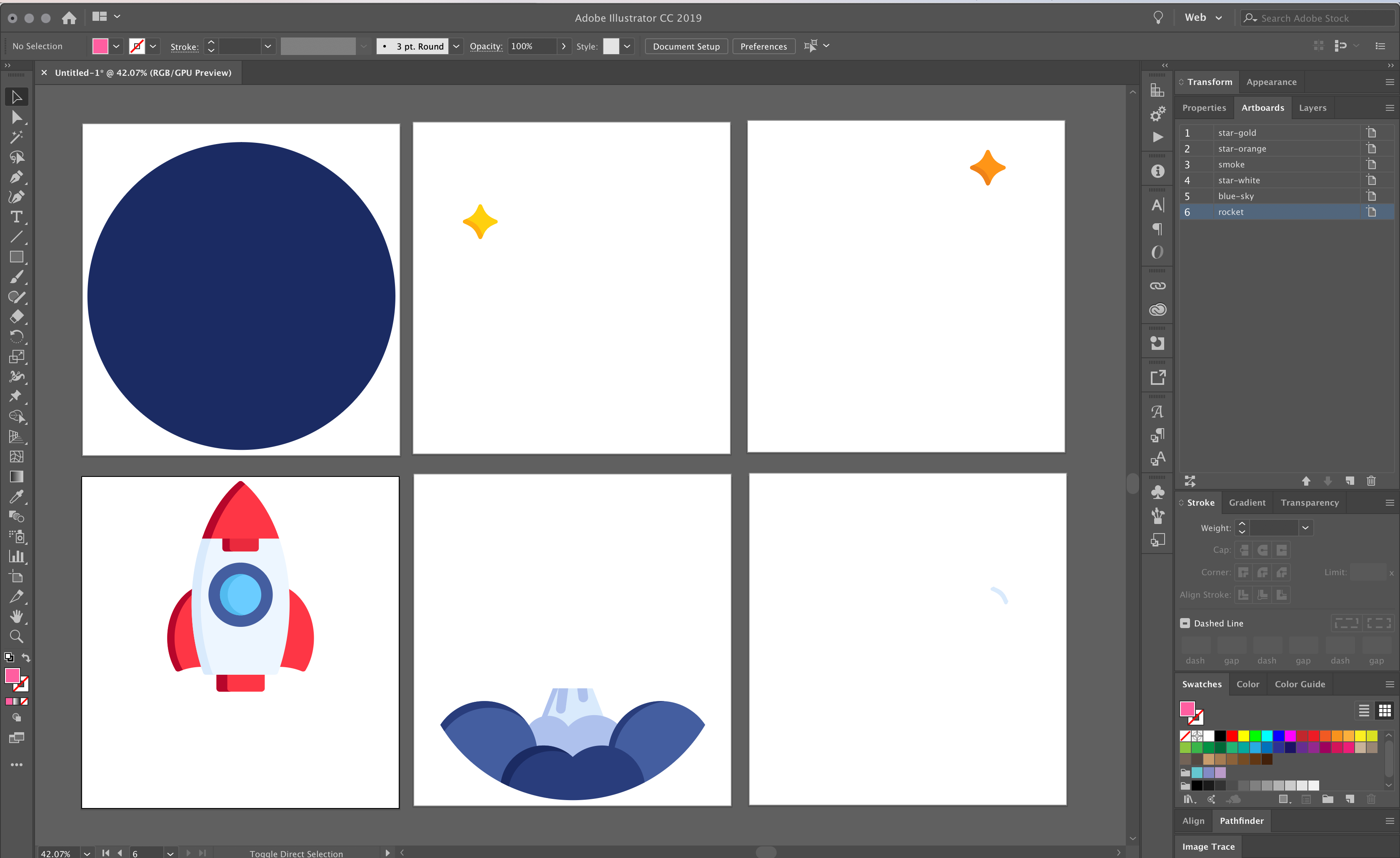Image resolution: width=1400 pixels, height=858 pixels.
Task: Switch to the Layers tab
Action: tap(1312, 108)
